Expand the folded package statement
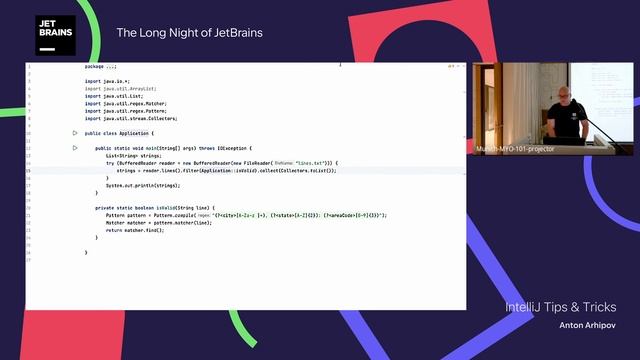Image resolution: width=640 pixels, height=360 pixels. (x=111, y=67)
